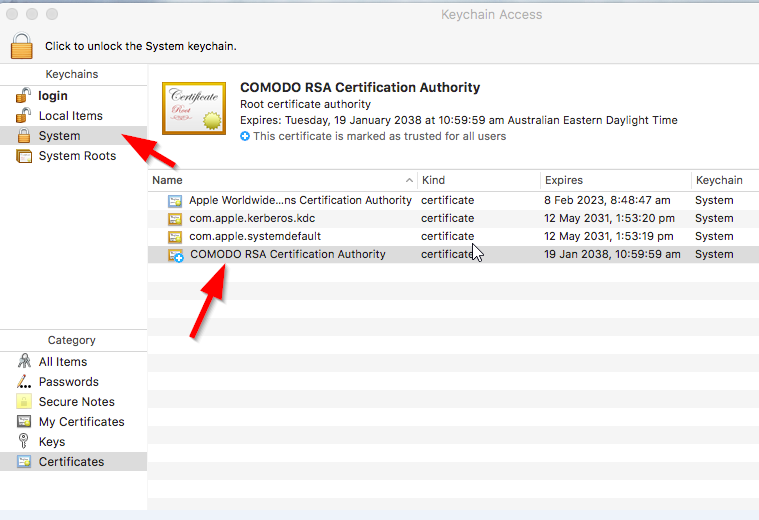
Task: Click "Root certificate authority" text
Action: click(305, 104)
